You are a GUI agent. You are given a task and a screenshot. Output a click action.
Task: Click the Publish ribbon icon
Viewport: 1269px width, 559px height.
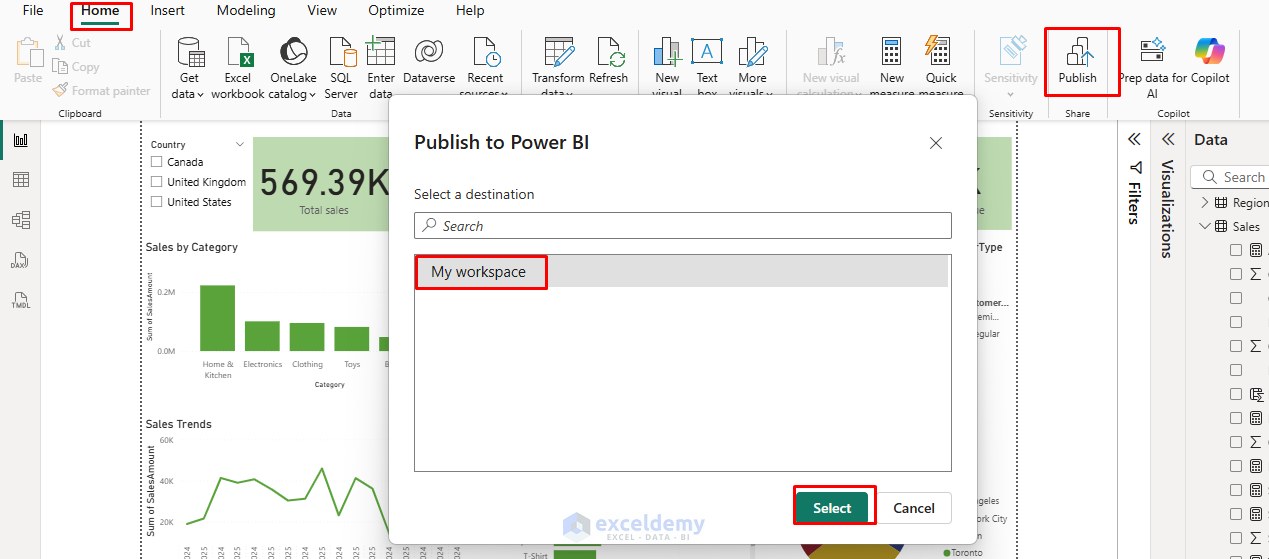pos(1077,52)
